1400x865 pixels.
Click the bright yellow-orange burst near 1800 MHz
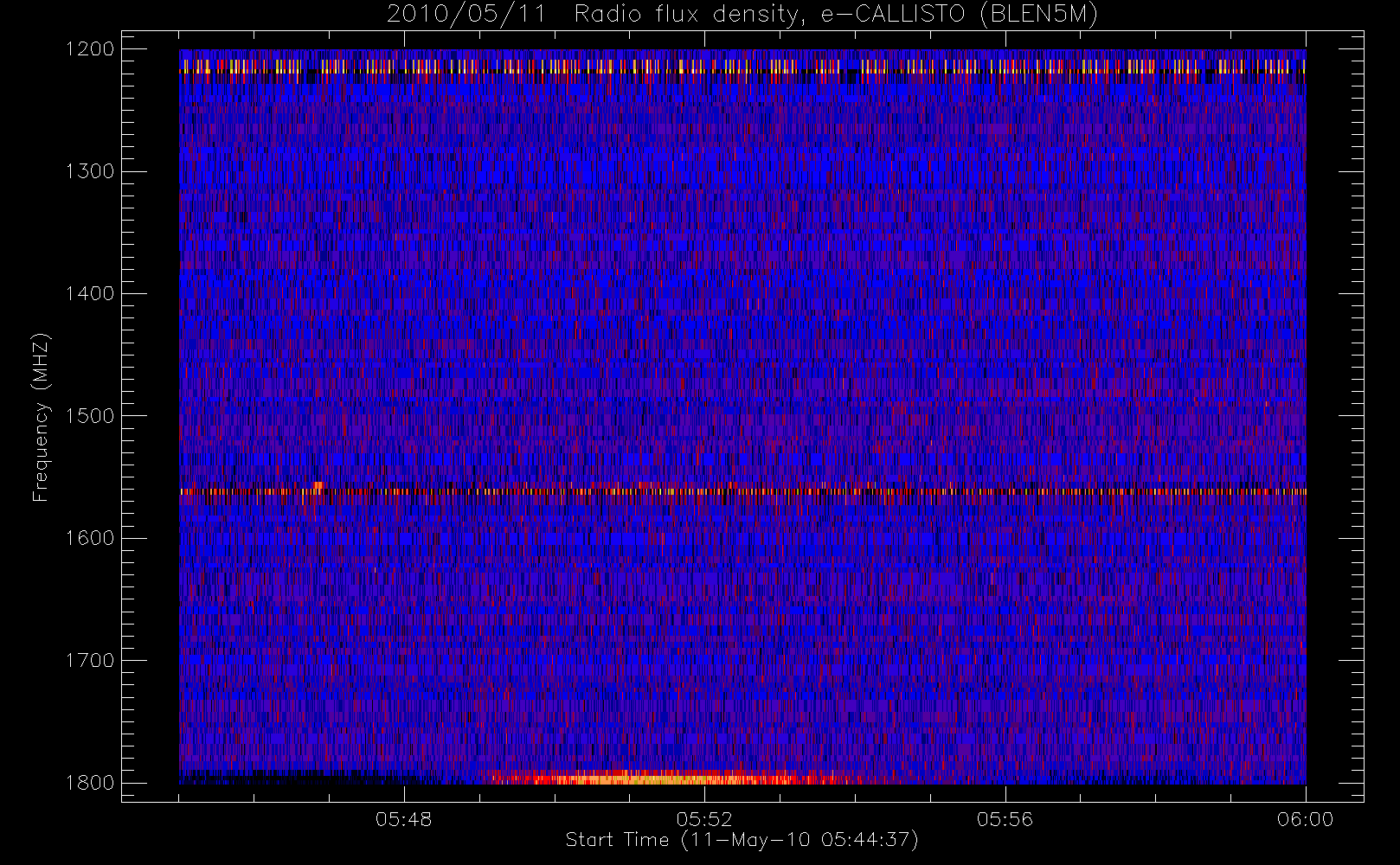pos(666,778)
